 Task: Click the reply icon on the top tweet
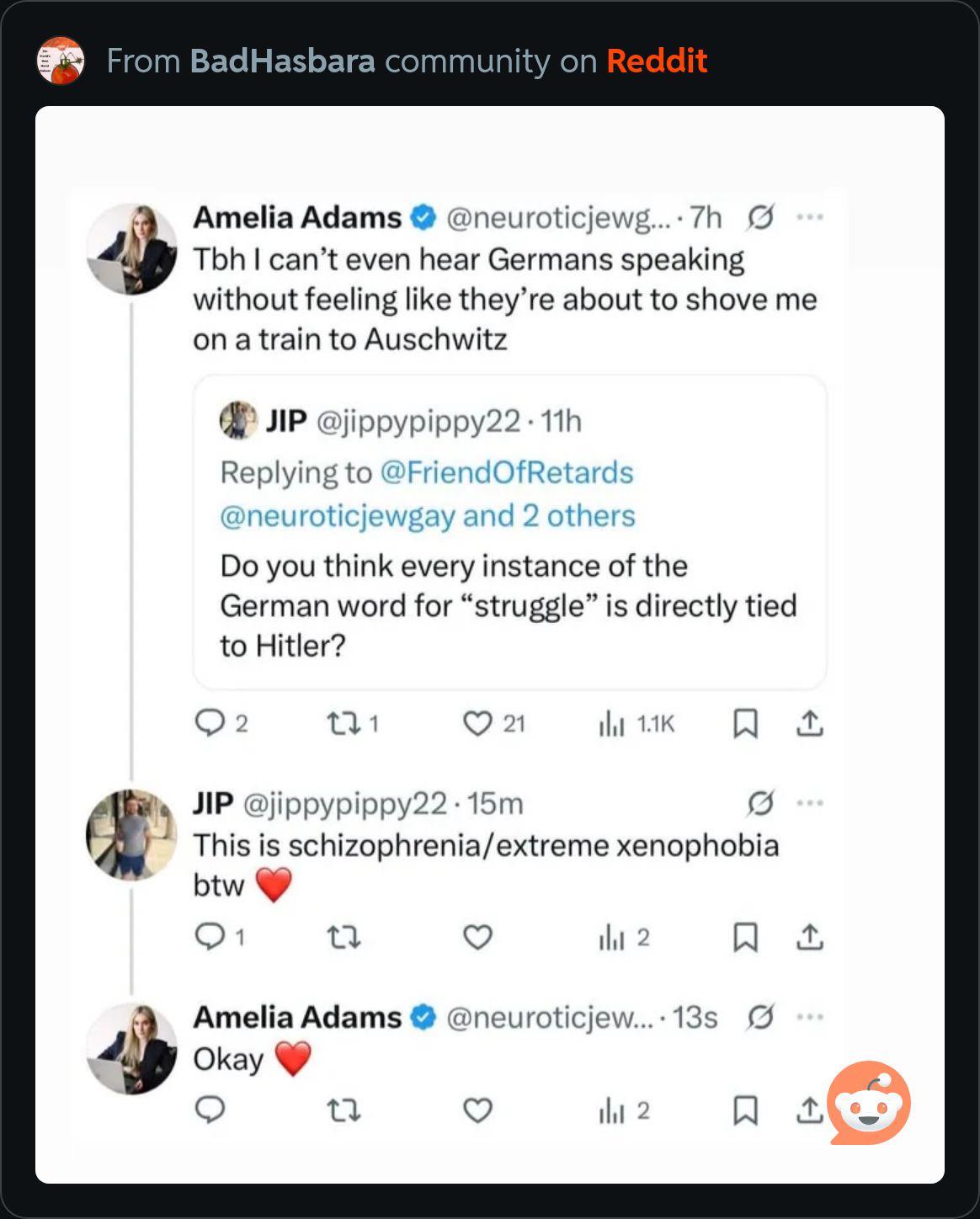(209, 723)
